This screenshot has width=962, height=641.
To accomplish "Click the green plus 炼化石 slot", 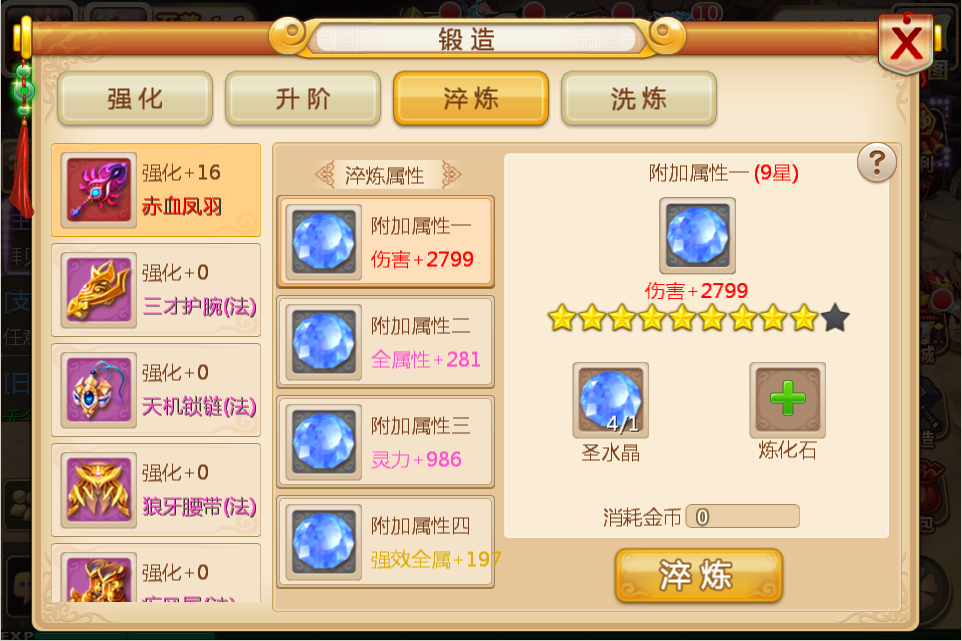I will [x=788, y=399].
